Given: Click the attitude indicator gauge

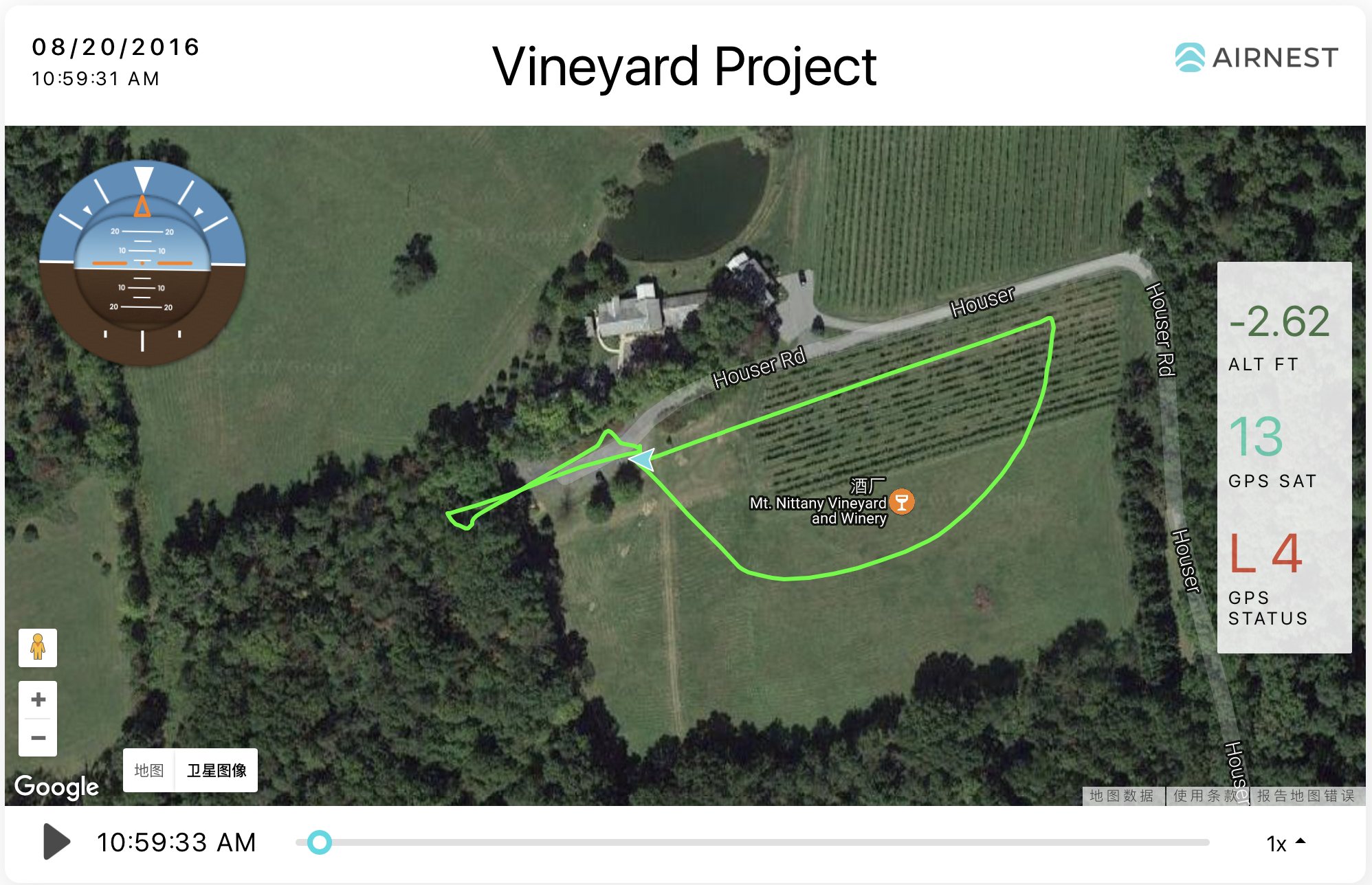Looking at the screenshot, I should click(x=142, y=263).
